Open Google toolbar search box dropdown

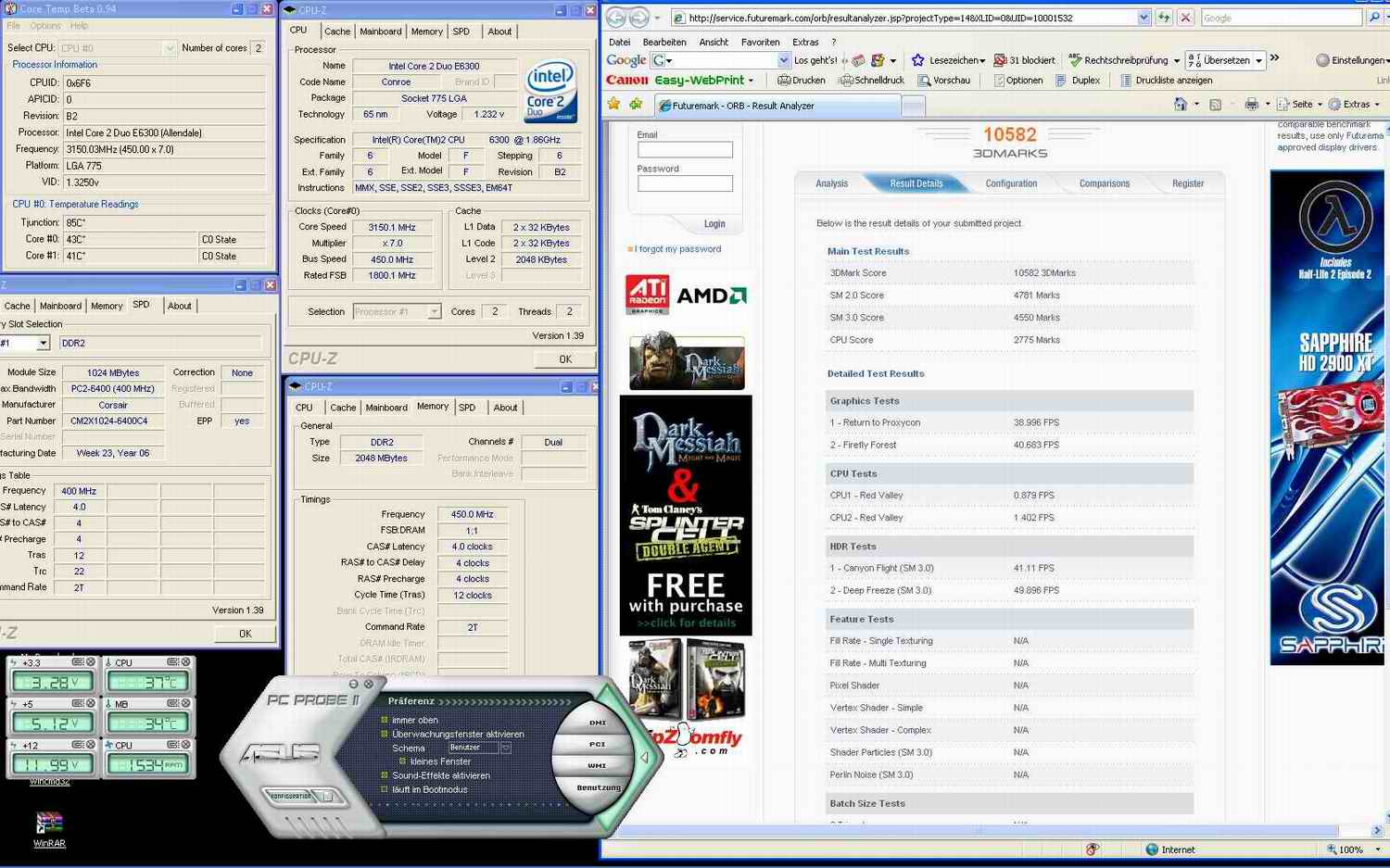pos(784,60)
